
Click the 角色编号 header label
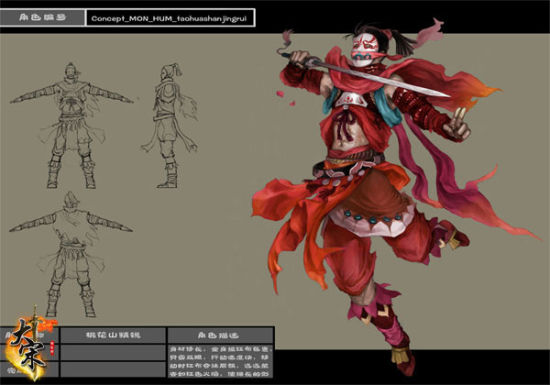pos(43,17)
